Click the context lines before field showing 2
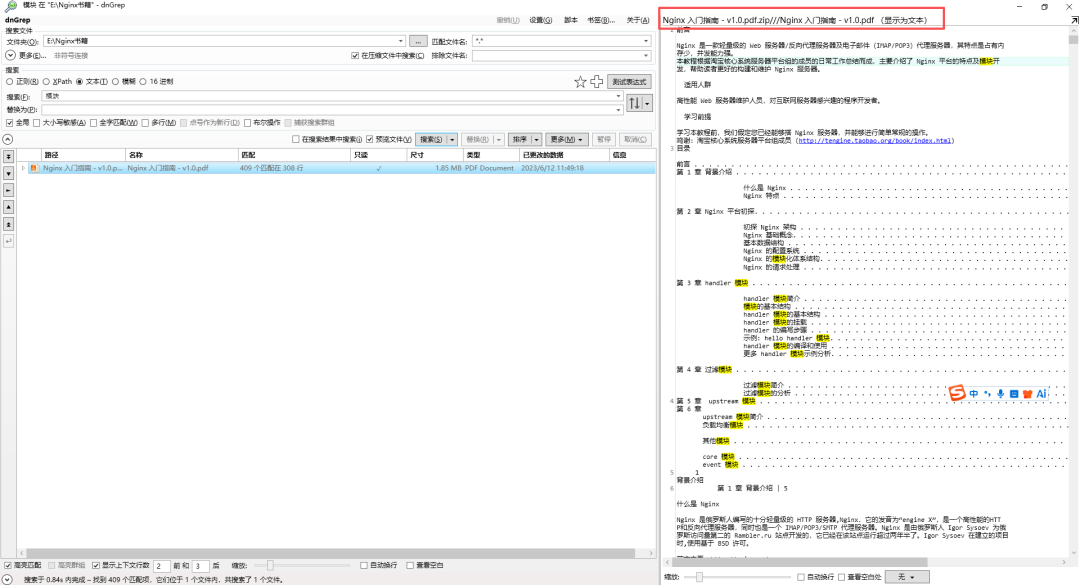1080x585 pixels. pyautogui.click(x=161, y=566)
